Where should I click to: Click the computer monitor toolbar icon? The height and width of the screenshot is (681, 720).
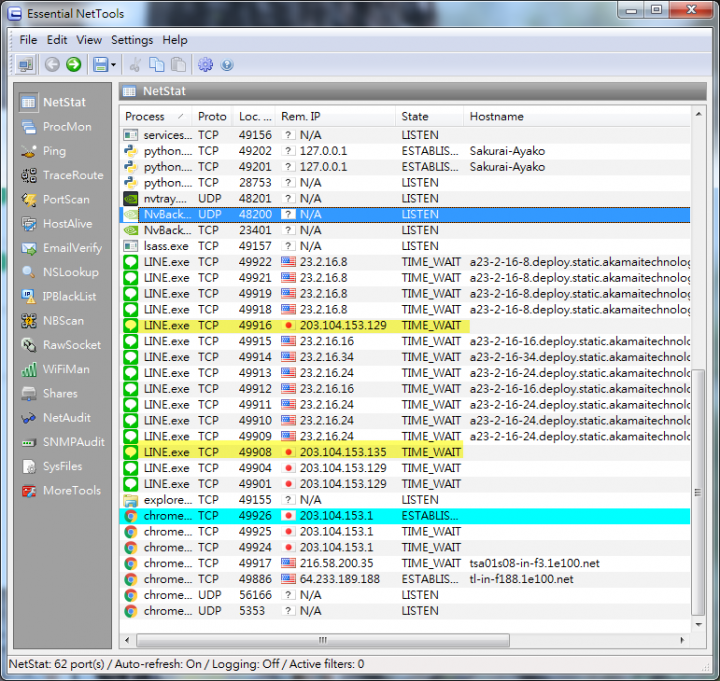tap(26, 65)
